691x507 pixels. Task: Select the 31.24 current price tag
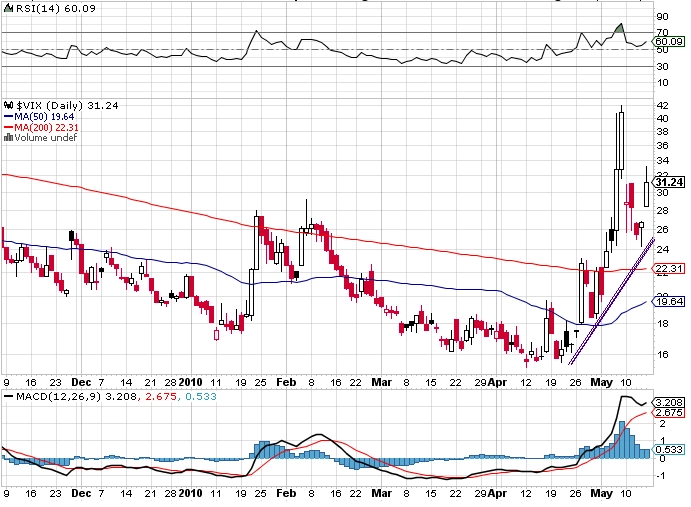[667, 181]
